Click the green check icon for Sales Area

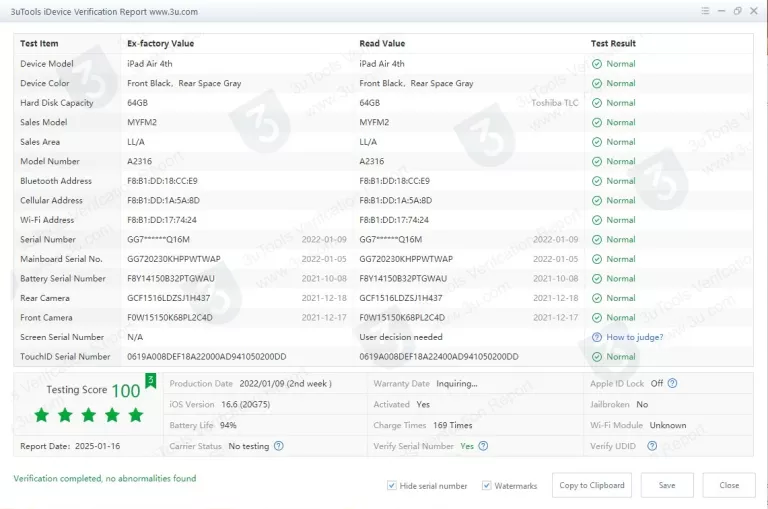(597, 142)
